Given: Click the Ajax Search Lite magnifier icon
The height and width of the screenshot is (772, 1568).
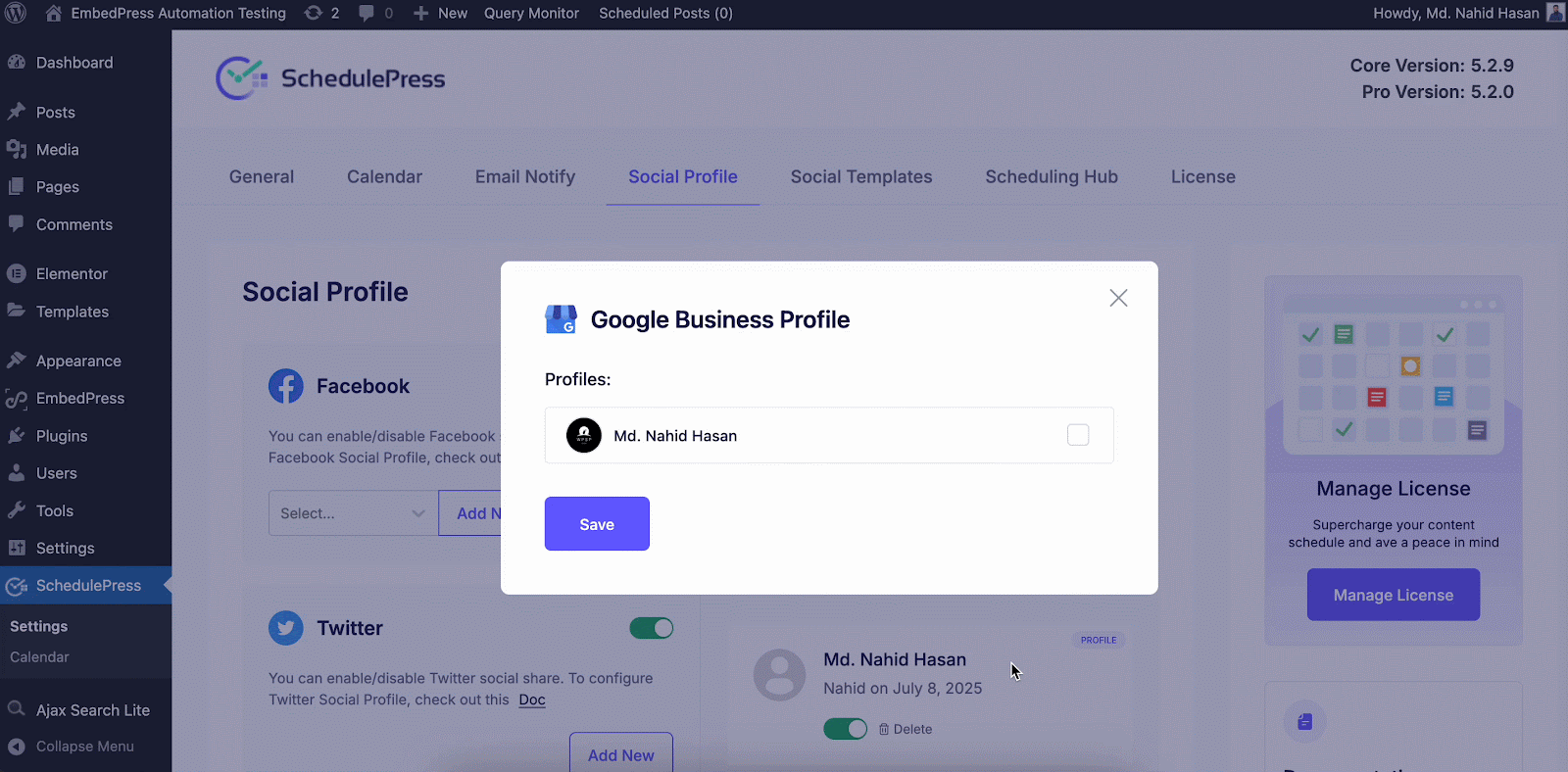Looking at the screenshot, I should pos(17,709).
